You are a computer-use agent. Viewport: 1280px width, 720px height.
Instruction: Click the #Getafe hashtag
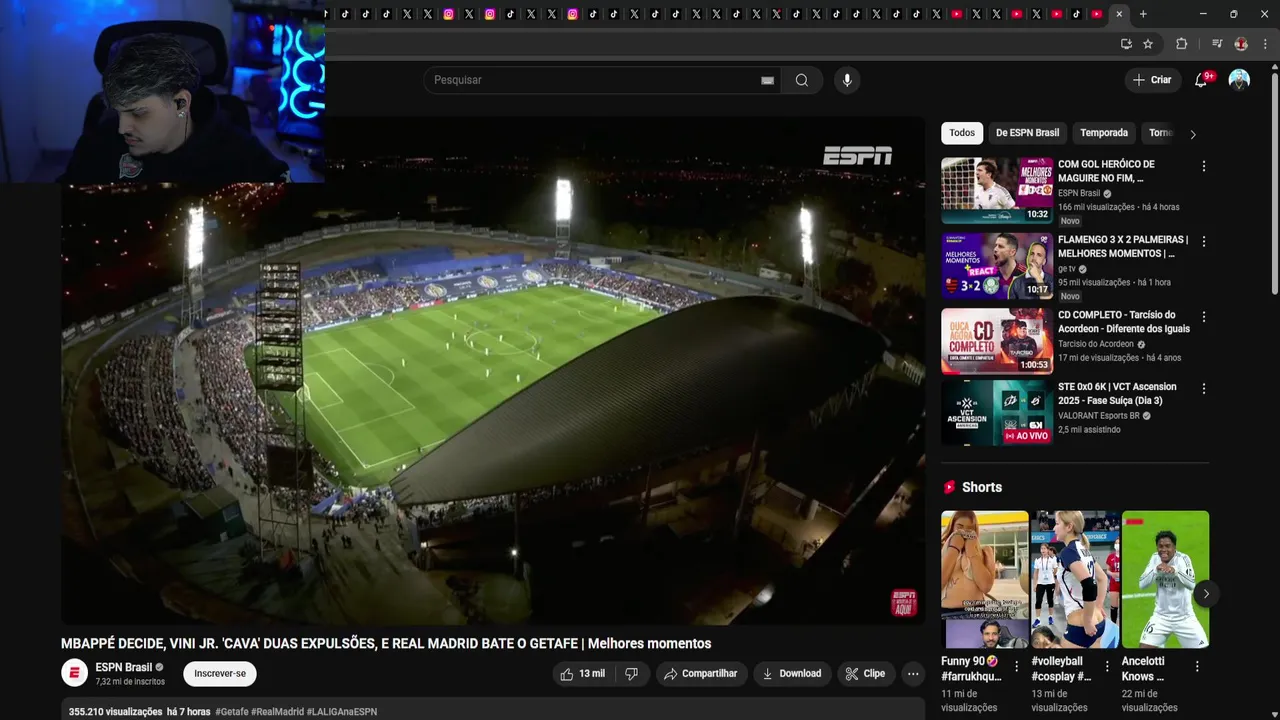pos(232,712)
